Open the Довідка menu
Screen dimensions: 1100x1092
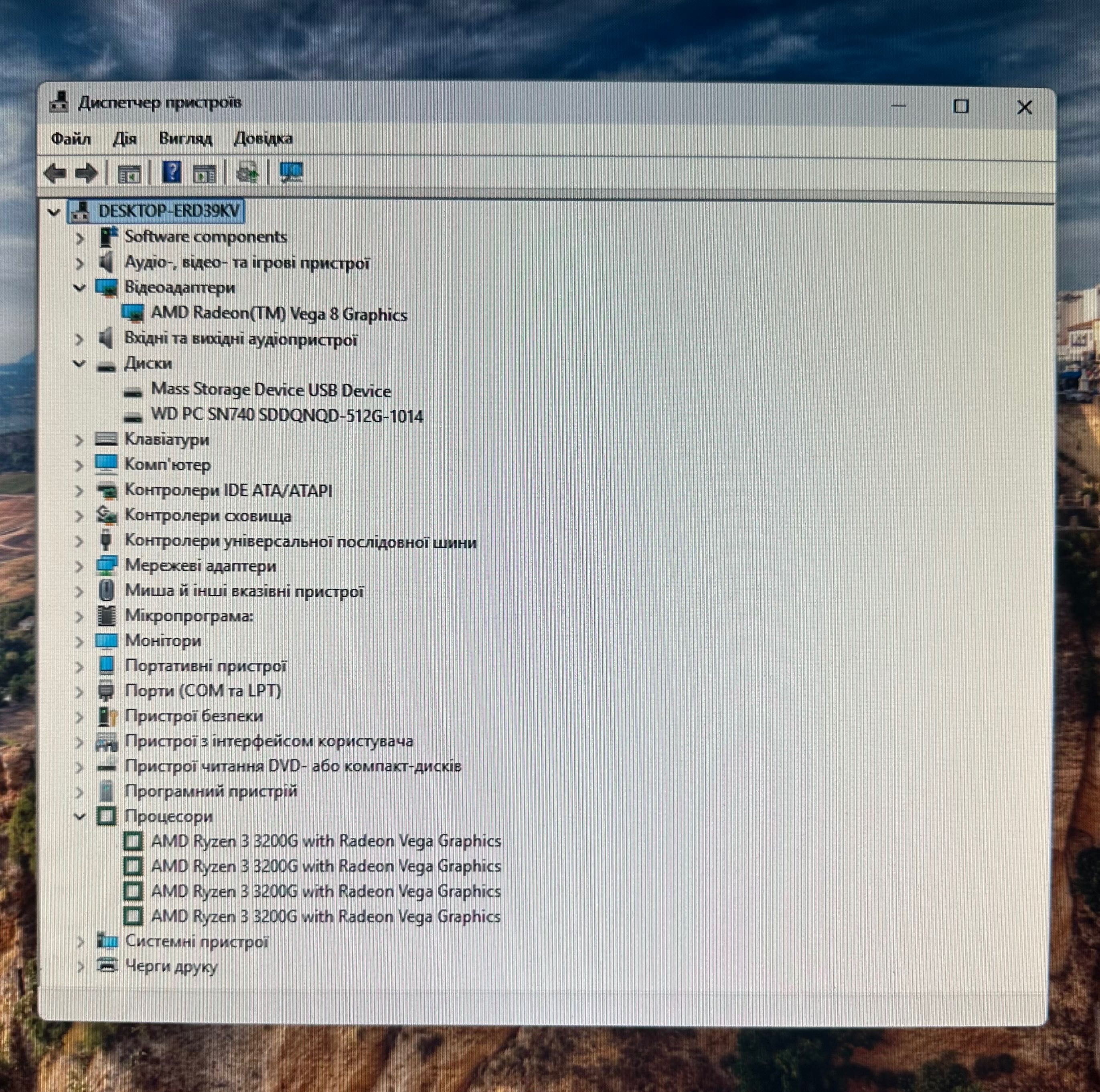click(x=263, y=138)
